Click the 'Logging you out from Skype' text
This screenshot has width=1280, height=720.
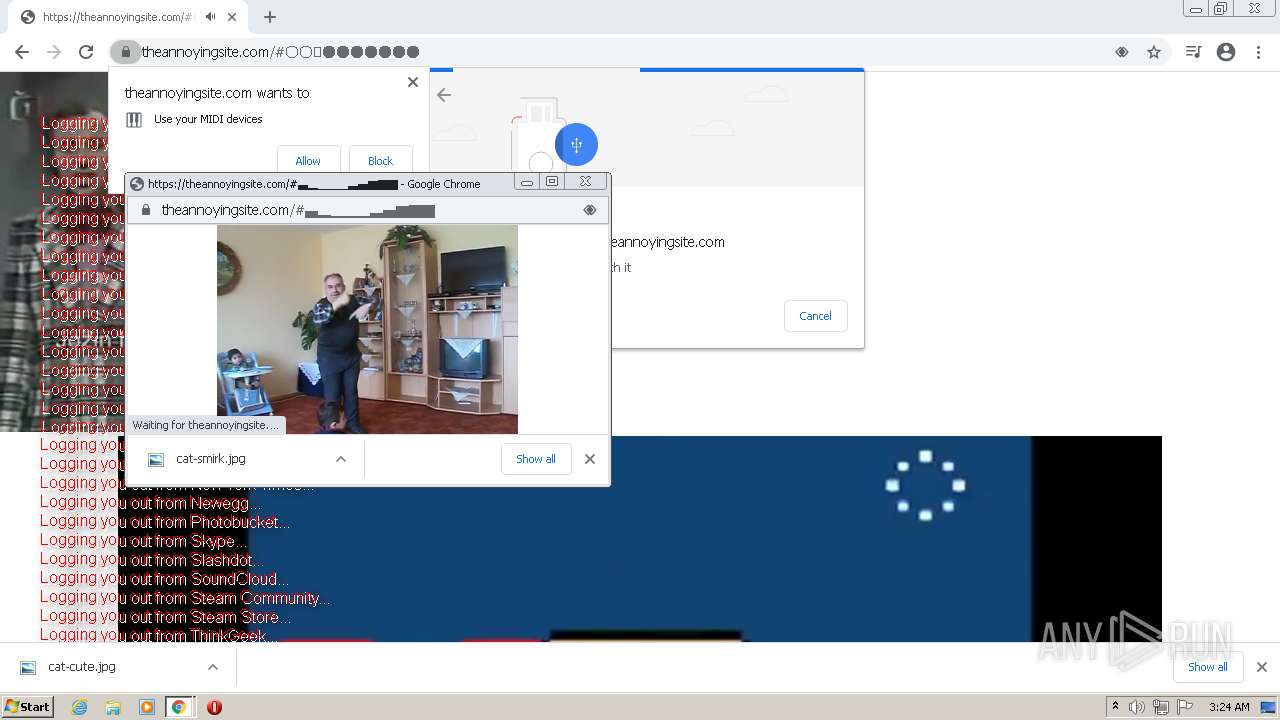(143, 541)
